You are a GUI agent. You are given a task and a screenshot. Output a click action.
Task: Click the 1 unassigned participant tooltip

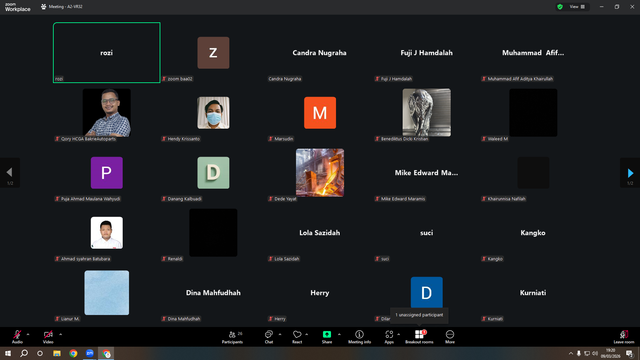coord(419,315)
